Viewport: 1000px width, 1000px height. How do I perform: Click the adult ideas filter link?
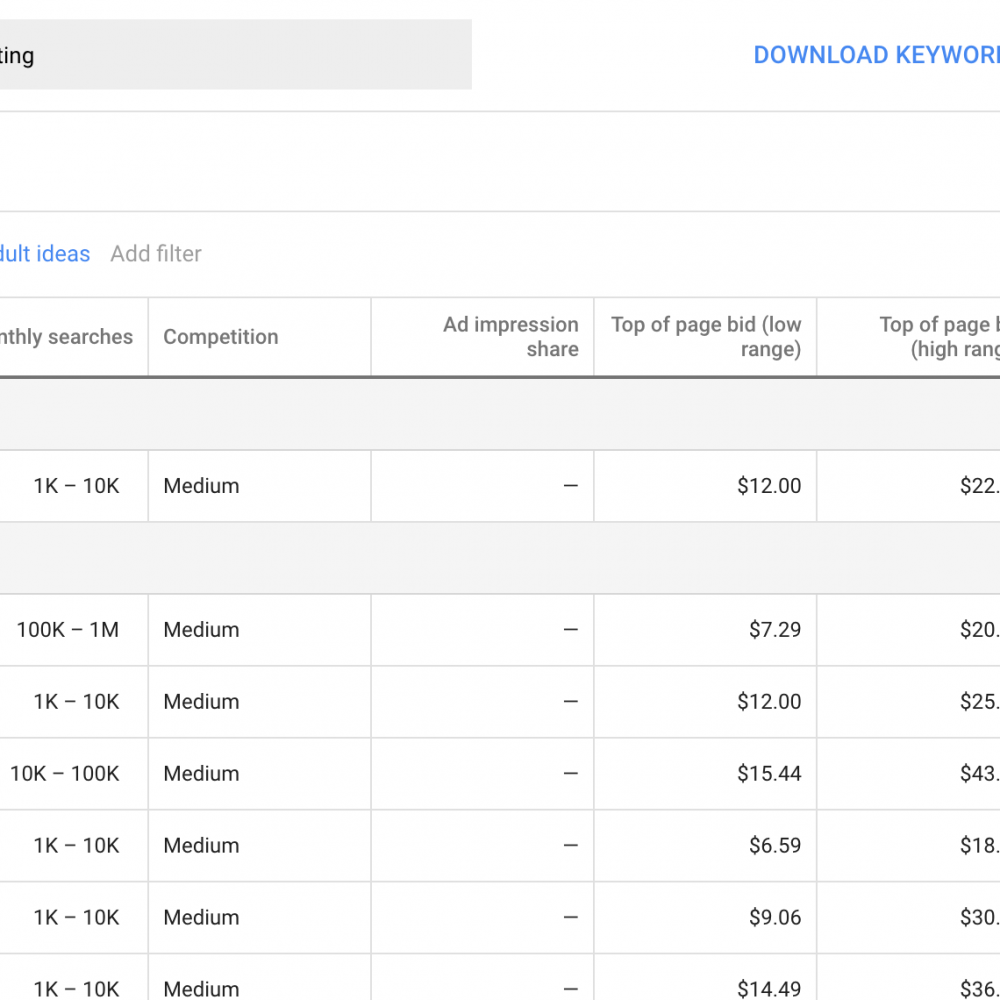click(45, 254)
